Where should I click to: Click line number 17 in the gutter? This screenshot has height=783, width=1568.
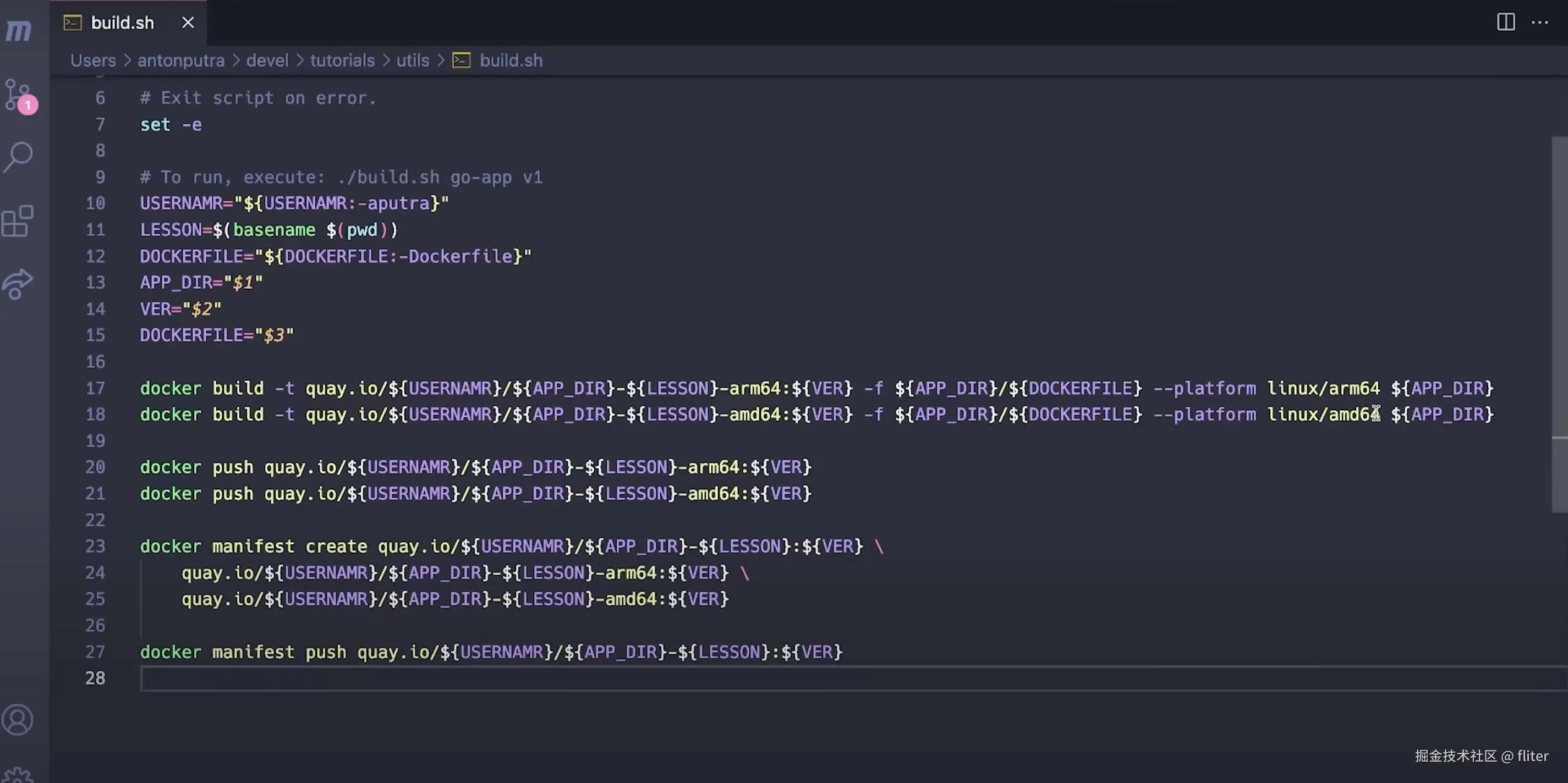point(96,388)
